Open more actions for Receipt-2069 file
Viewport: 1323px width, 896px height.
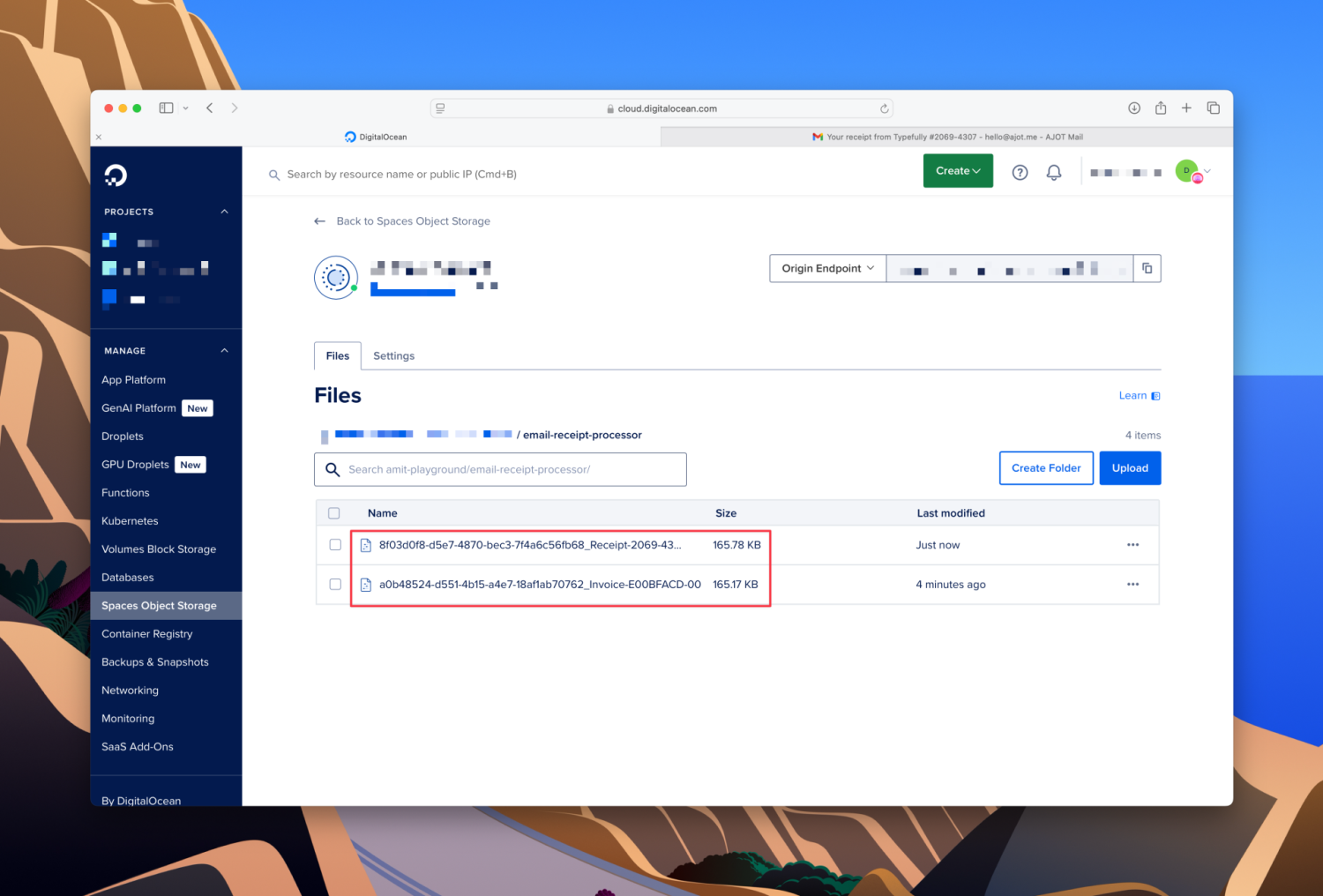click(1132, 545)
